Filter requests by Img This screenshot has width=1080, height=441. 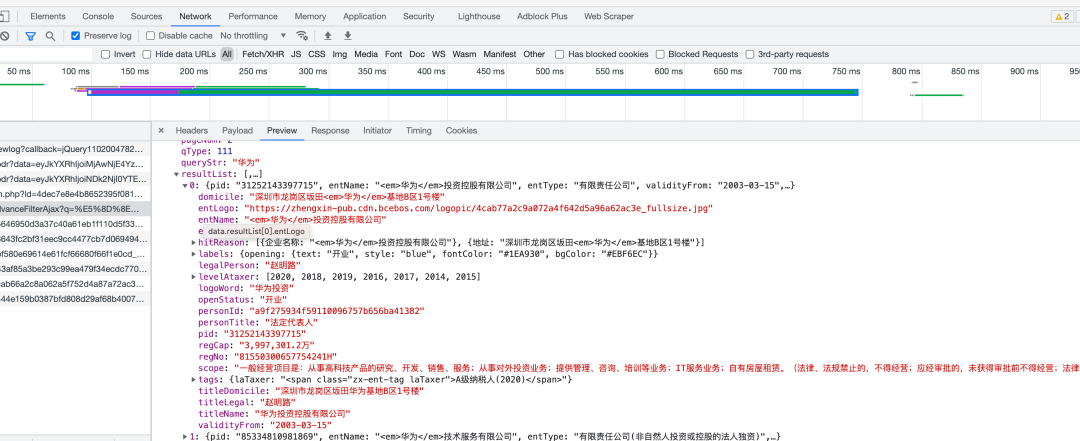[x=340, y=54]
